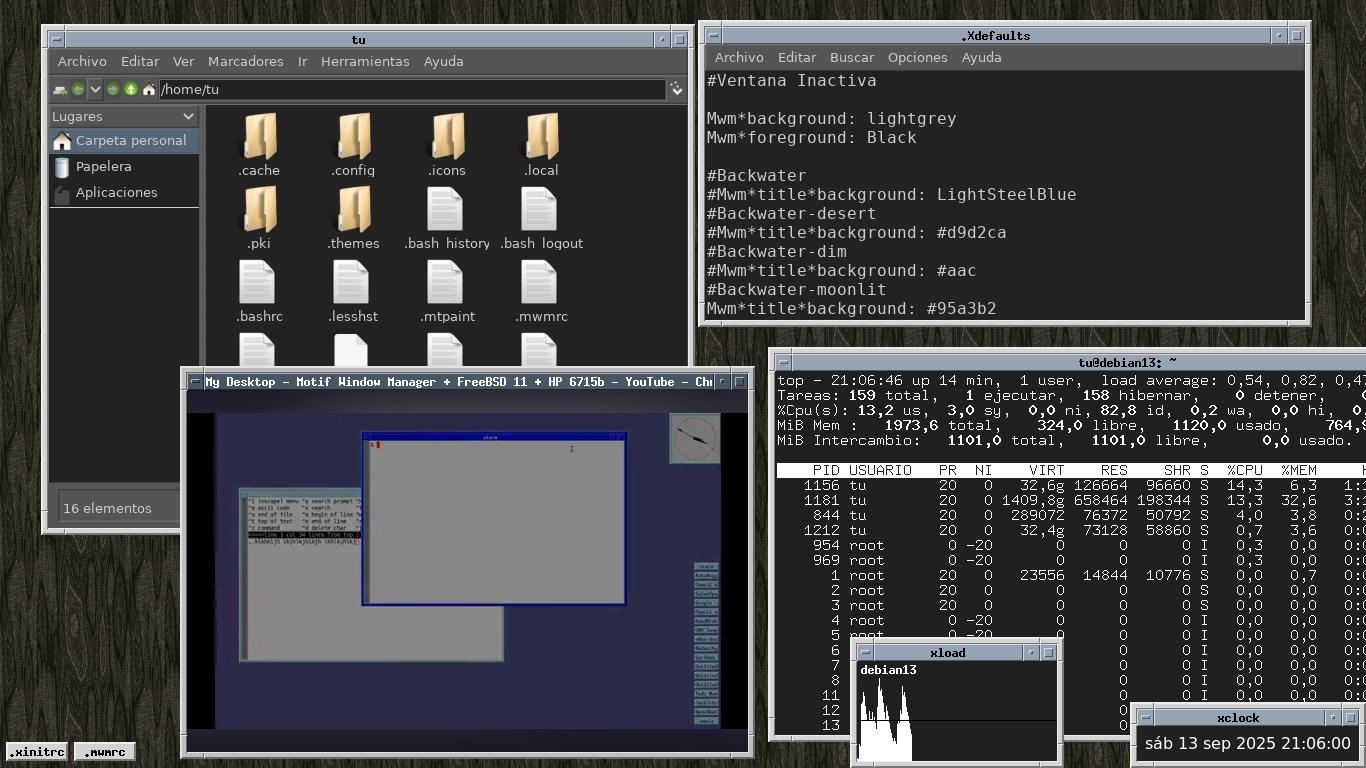The image size is (1366, 768).
Task: Open the window menu of the .Xdefaults editor
Action: point(713,35)
